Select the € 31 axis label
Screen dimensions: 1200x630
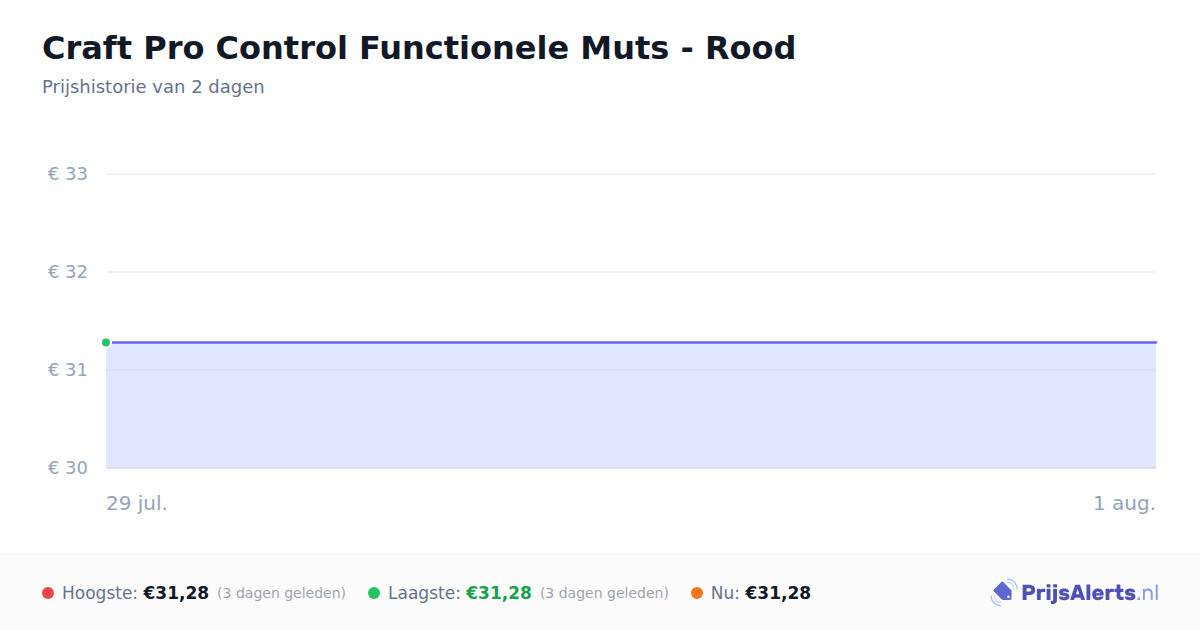point(68,370)
